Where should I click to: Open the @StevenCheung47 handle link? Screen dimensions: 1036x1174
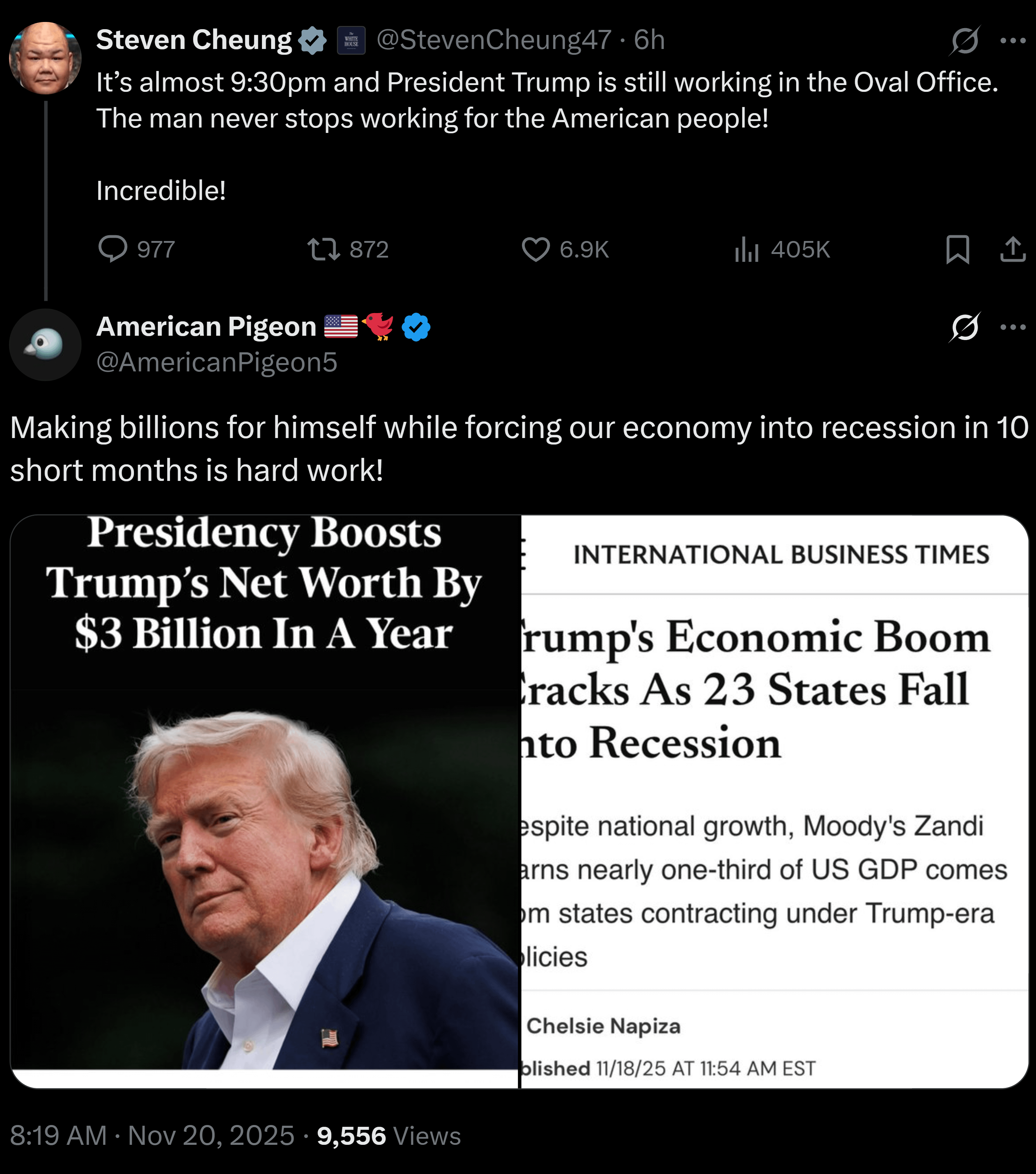coord(494,40)
